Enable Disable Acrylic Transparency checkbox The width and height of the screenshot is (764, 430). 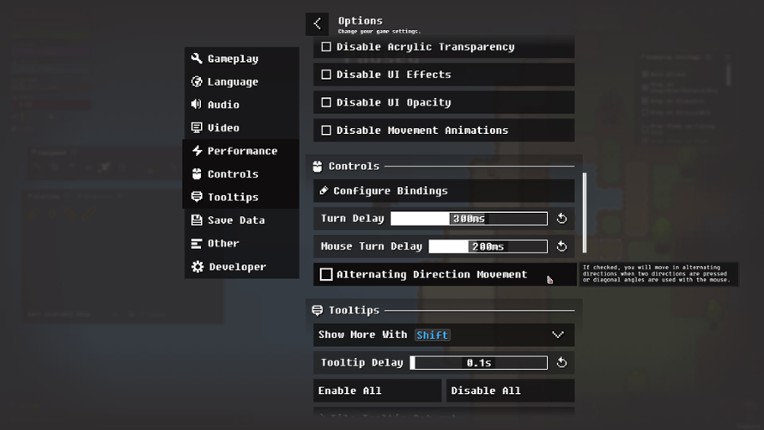point(326,47)
